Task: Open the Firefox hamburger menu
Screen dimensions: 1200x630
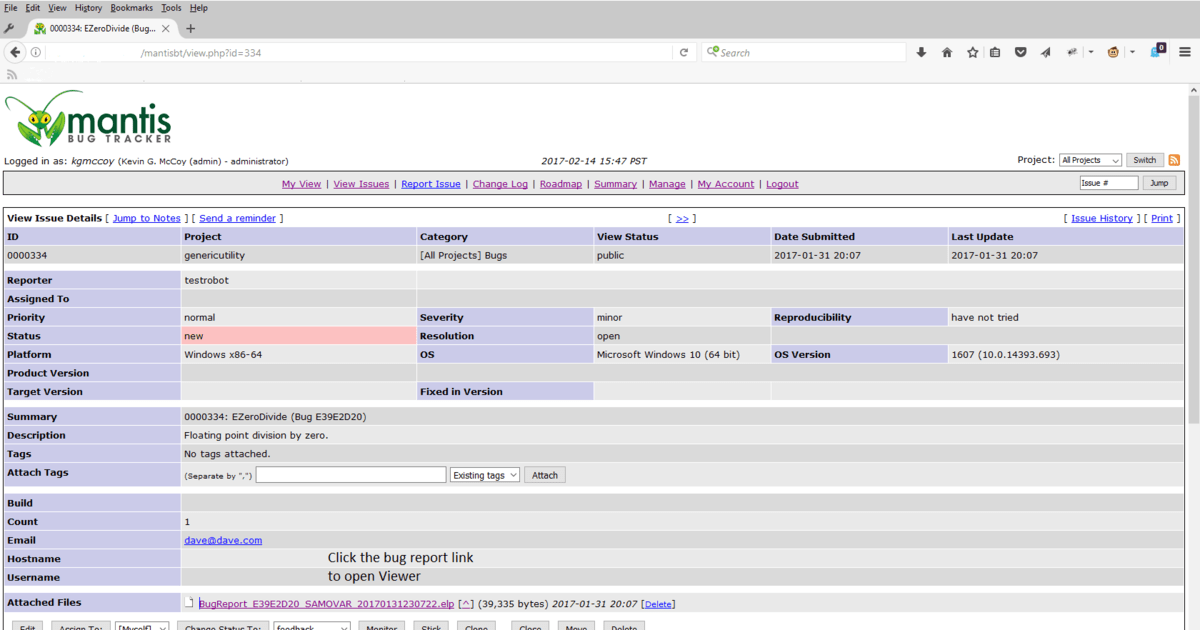Action: [1184, 51]
